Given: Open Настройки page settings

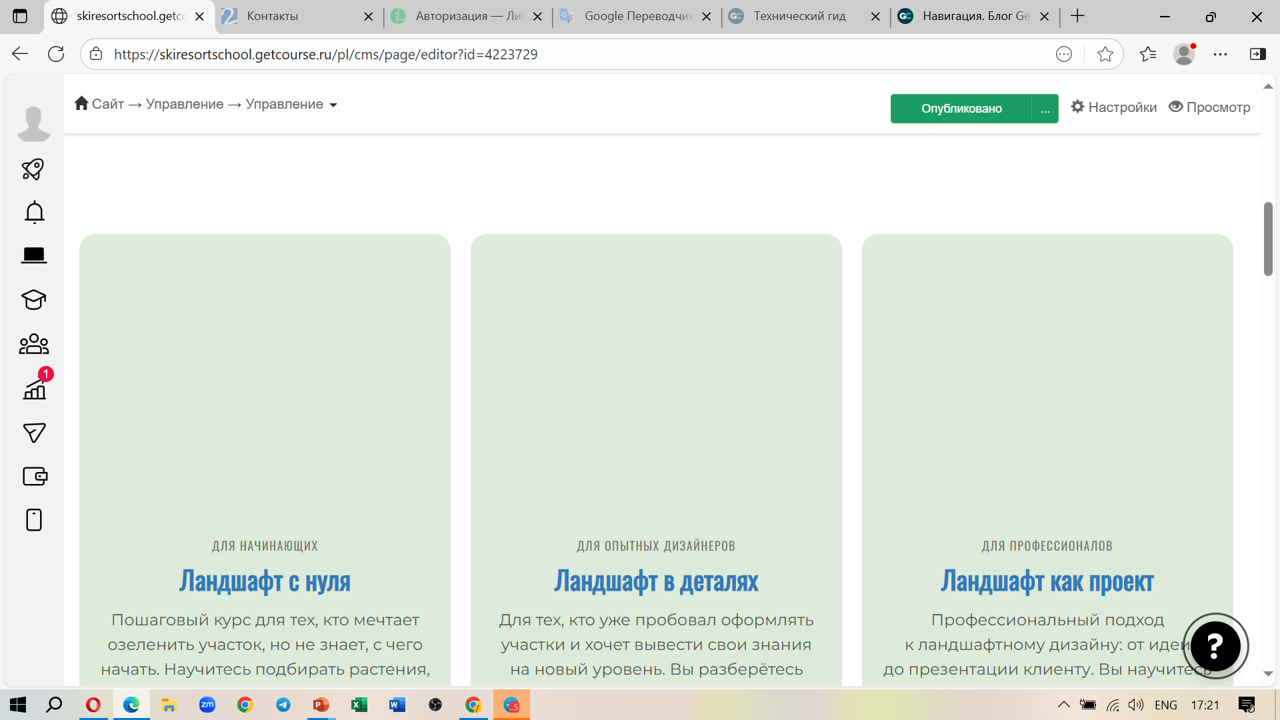Looking at the screenshot, I should tap(1113, 107).
